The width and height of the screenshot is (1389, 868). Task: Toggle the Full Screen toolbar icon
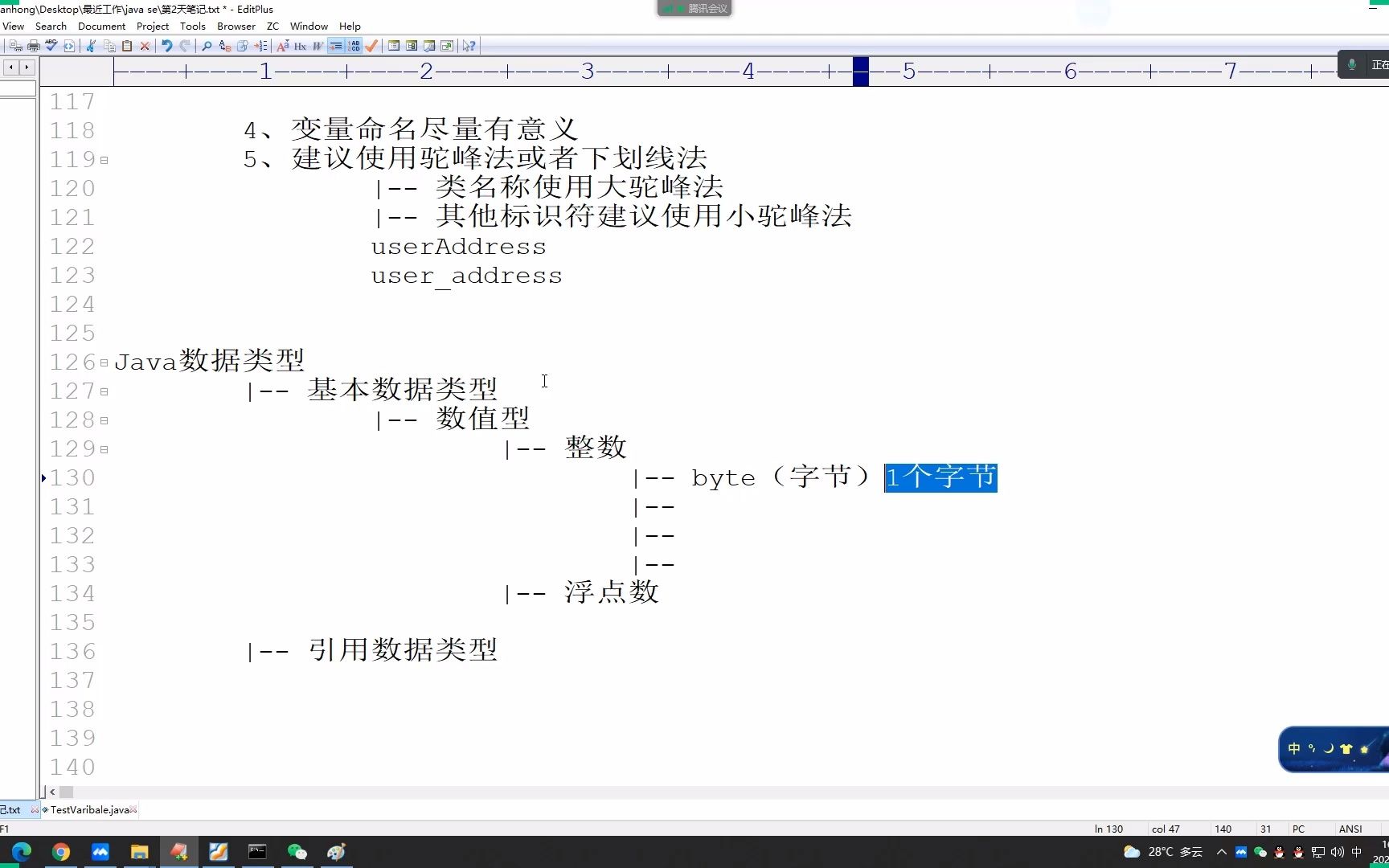pyautogui.click(x=447, y=46)
